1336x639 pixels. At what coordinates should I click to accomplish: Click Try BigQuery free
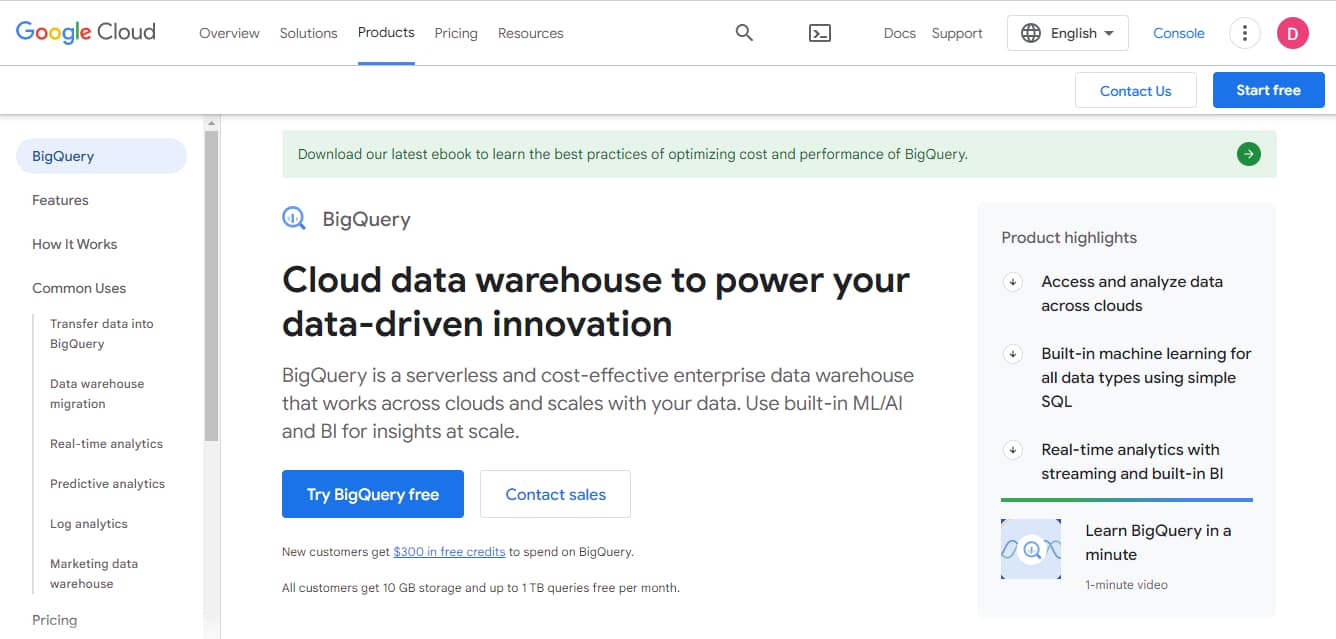click(x=372, y=493)
